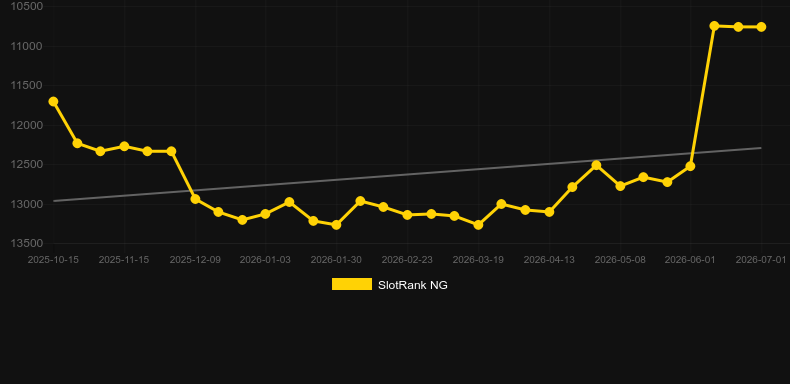This screenshot has width=790, height=384.
Task: Click the 13000 y-axis label
Action: pyautogui.click(x=26, y=204)
